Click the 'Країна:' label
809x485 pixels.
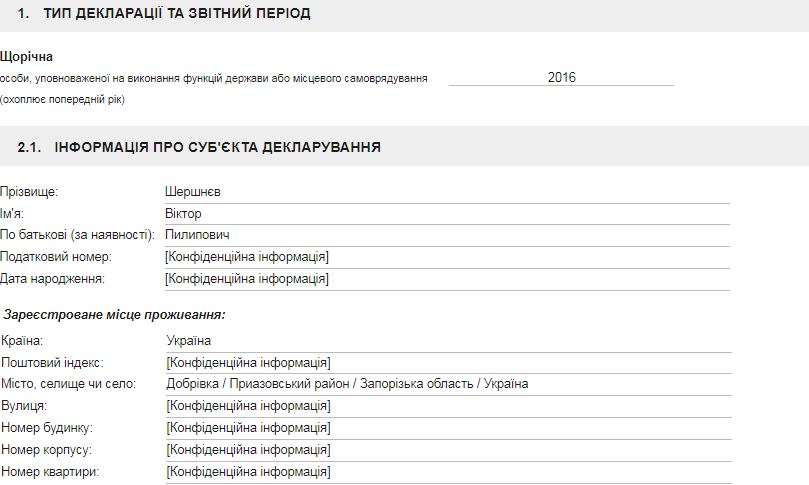click(x=22, y=341)
